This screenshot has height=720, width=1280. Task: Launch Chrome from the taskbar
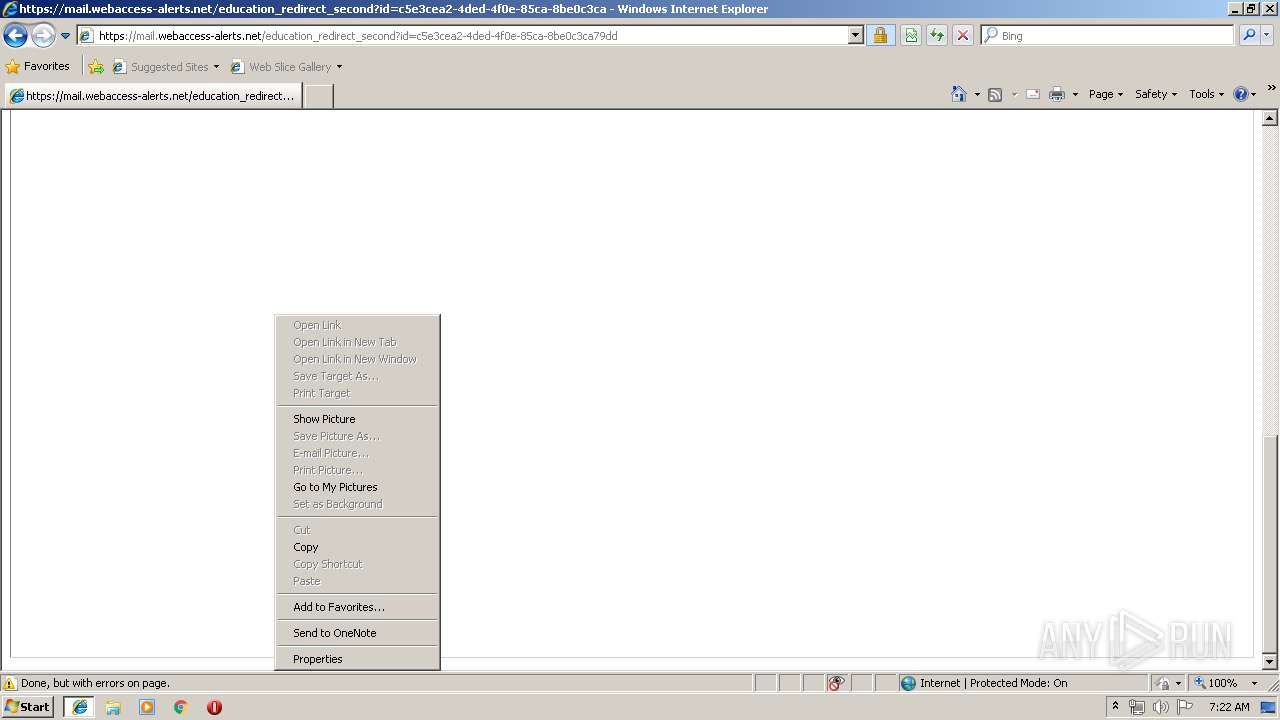[181, 707]
